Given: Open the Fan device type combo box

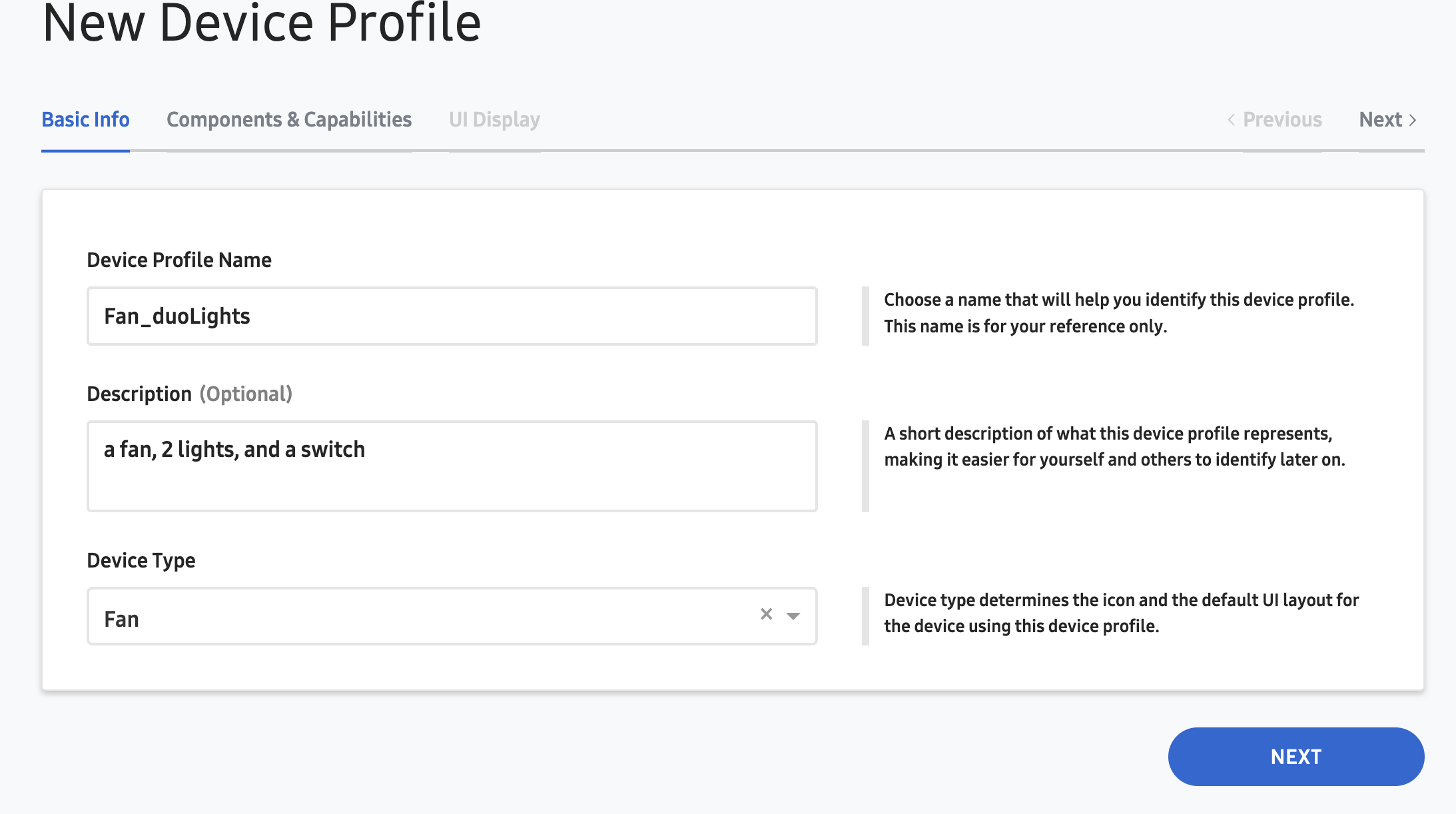Looking at the screenshot, I should 452,616.
